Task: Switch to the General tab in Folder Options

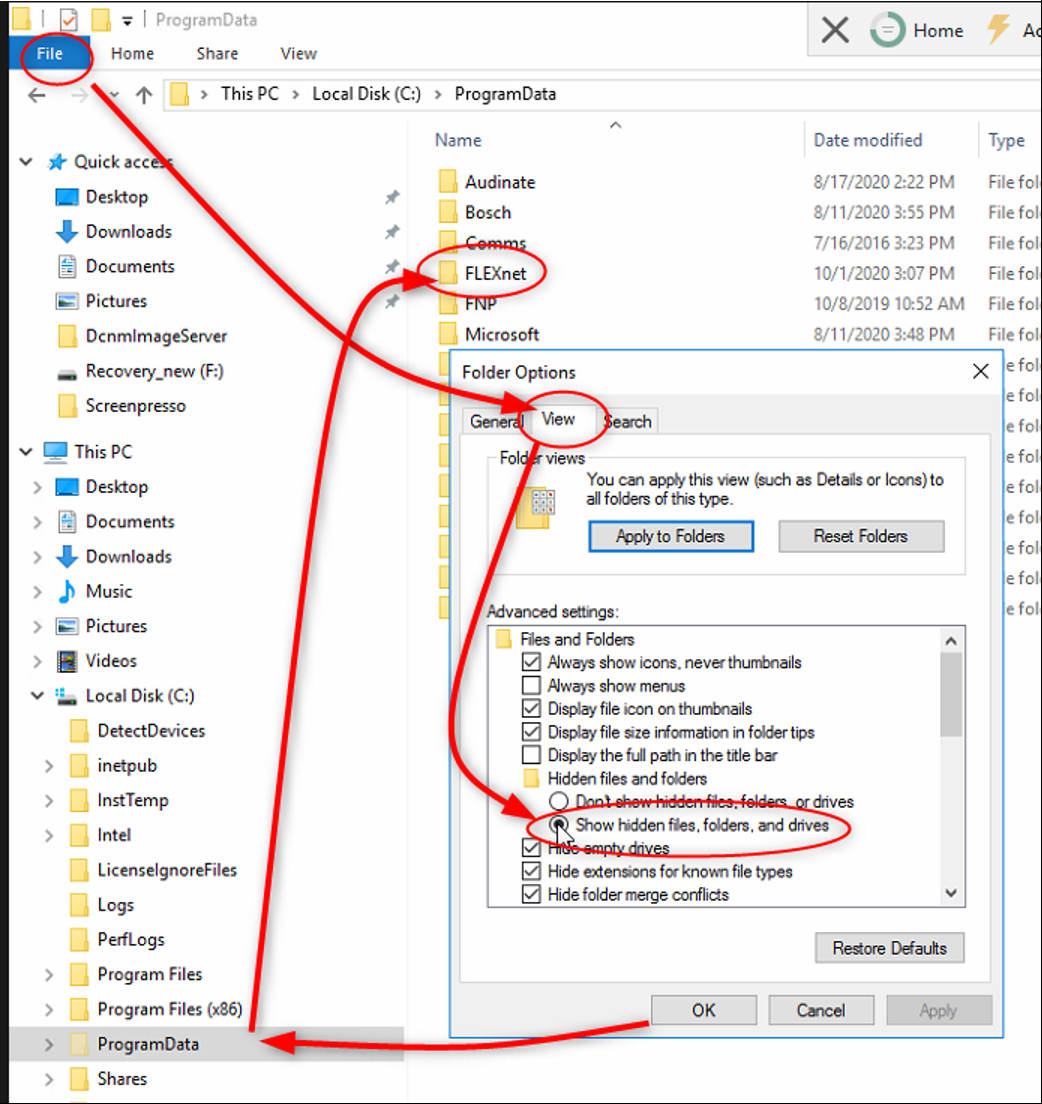Action: pos(495,421)
